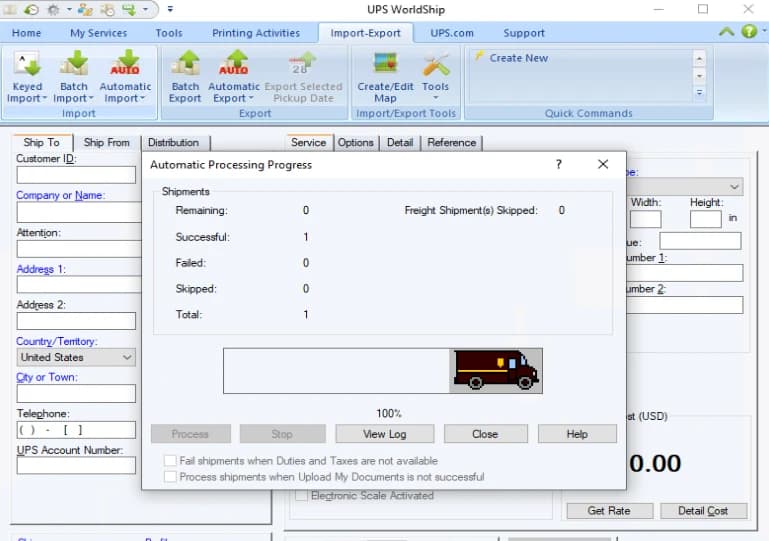The image size is (769, 541).
Task: Open the Keyed Import tool
Action: pos(27,77)
